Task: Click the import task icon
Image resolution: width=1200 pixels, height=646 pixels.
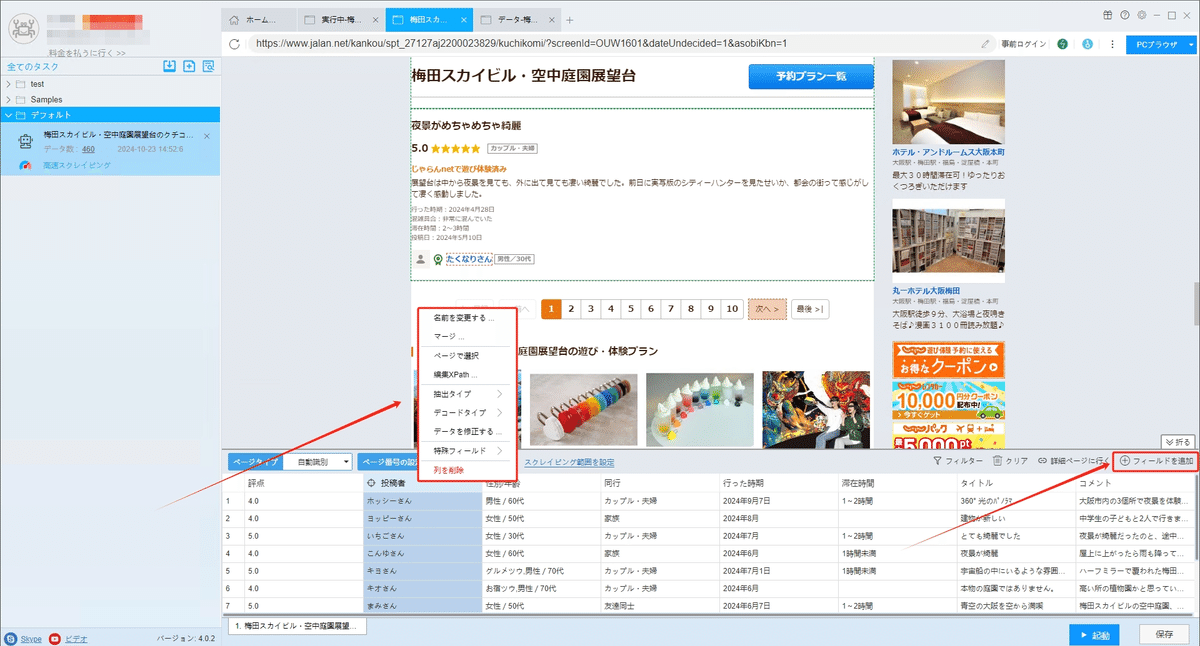Action: click(x=170, y=66)
